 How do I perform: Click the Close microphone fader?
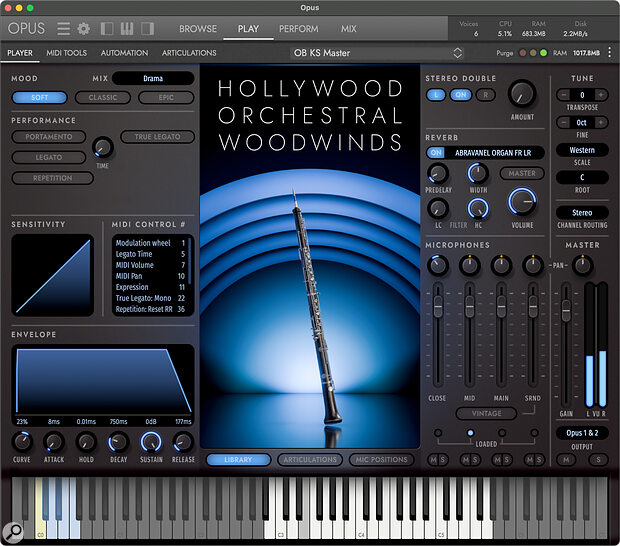[x=438, y=306]
